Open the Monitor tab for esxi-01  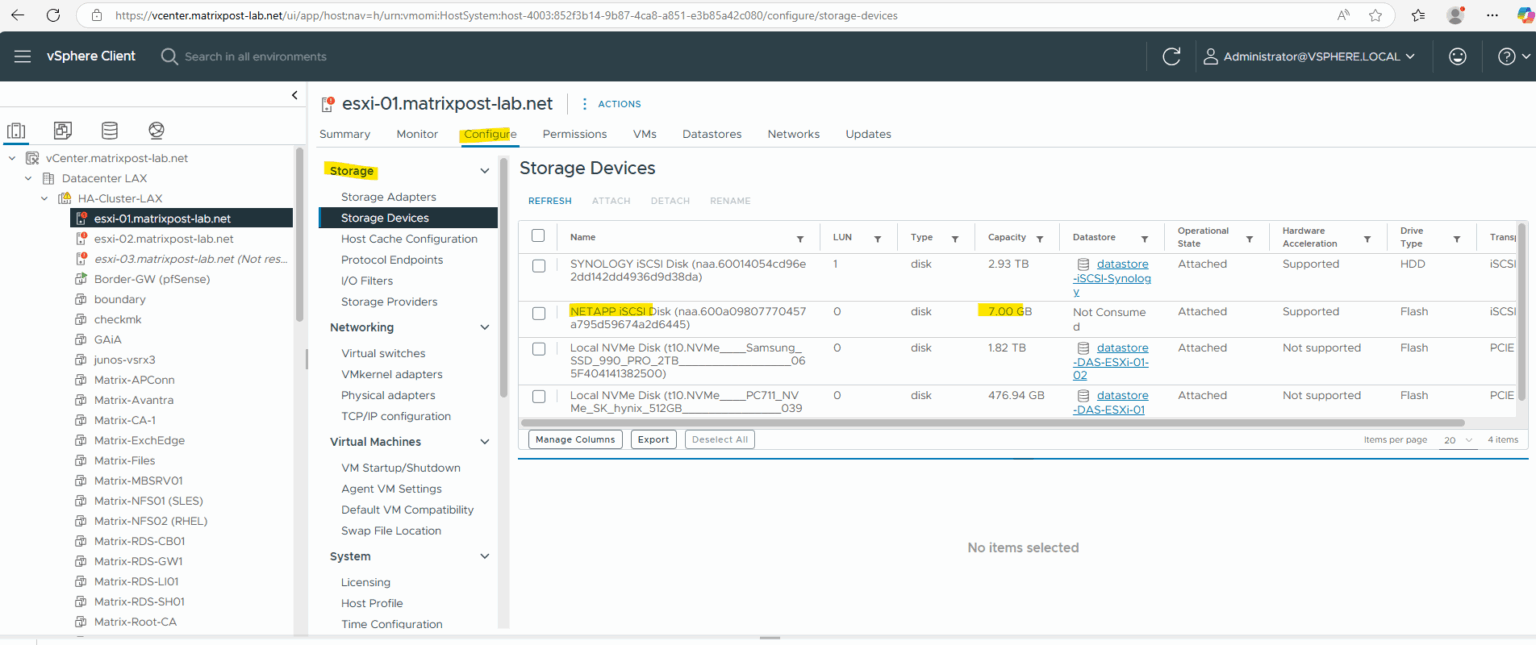(417, 133)
